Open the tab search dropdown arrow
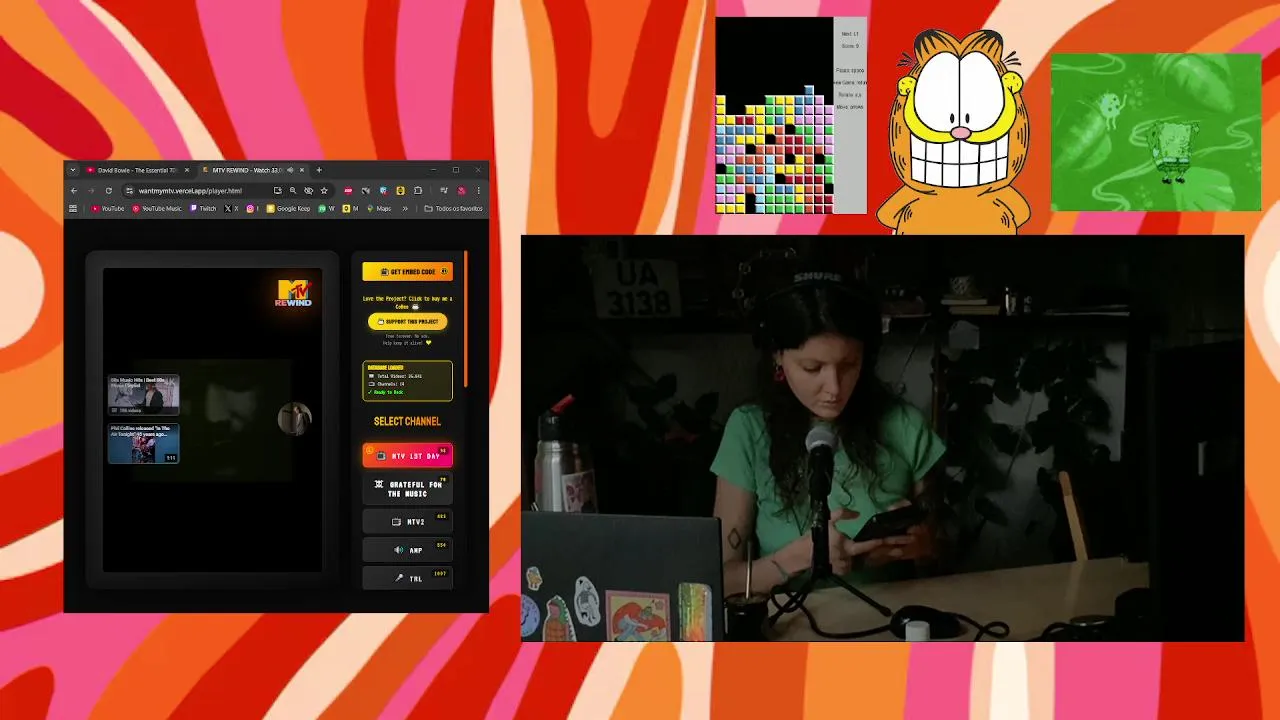The image size is (1280, 720). point(73,170)
